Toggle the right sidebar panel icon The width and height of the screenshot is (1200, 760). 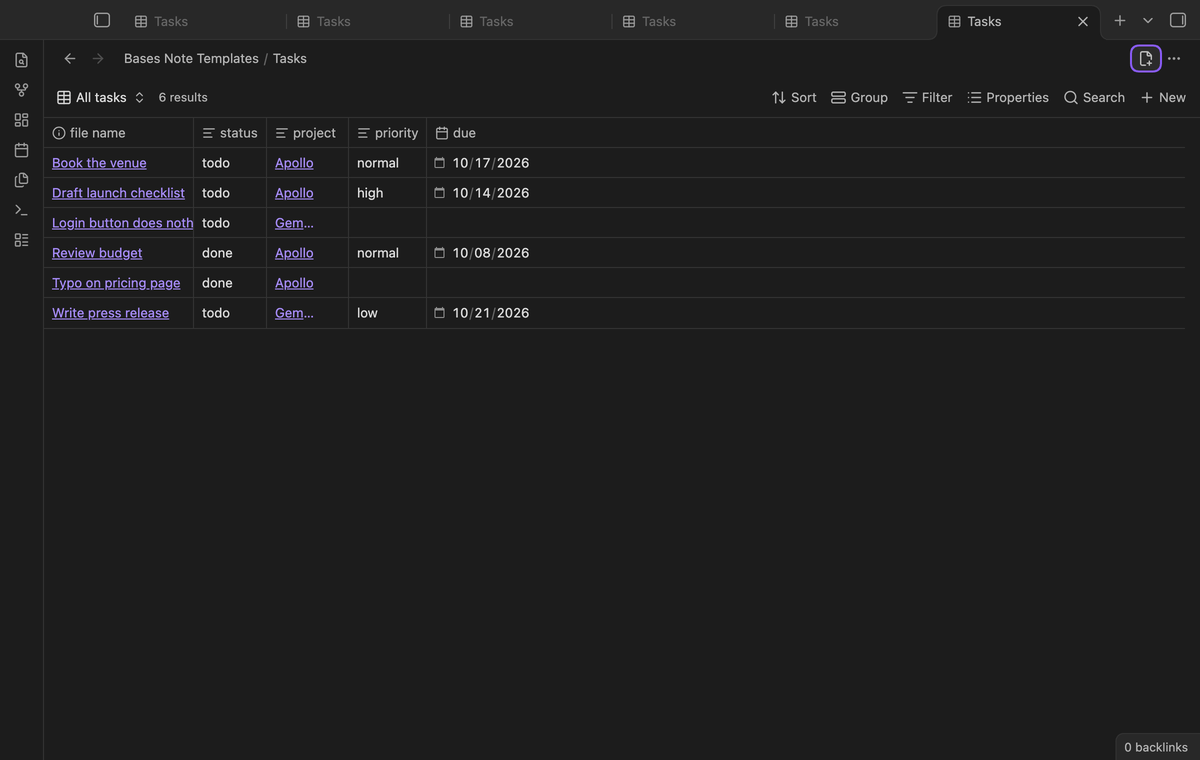point(1178,20)
